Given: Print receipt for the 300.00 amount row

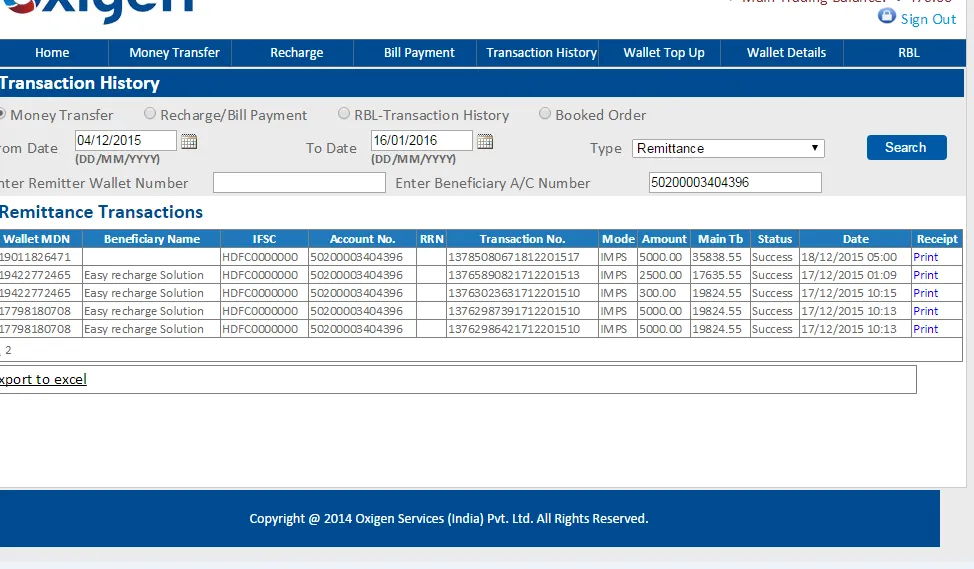Looking at the screenshot, I should pos(925,293).
